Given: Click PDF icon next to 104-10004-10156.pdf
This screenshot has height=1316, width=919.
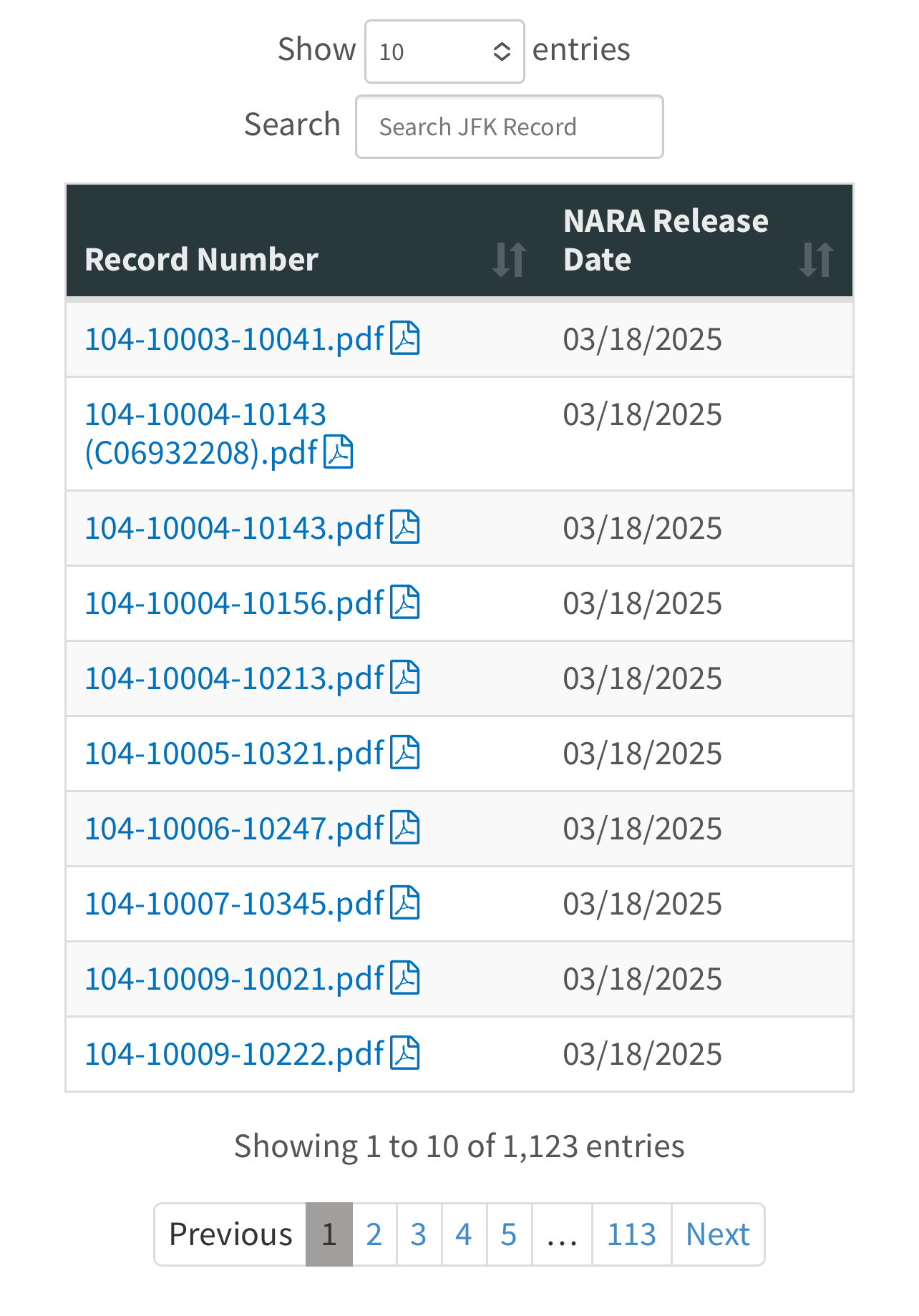Looking at the screenshot, I should click(404, 603).
